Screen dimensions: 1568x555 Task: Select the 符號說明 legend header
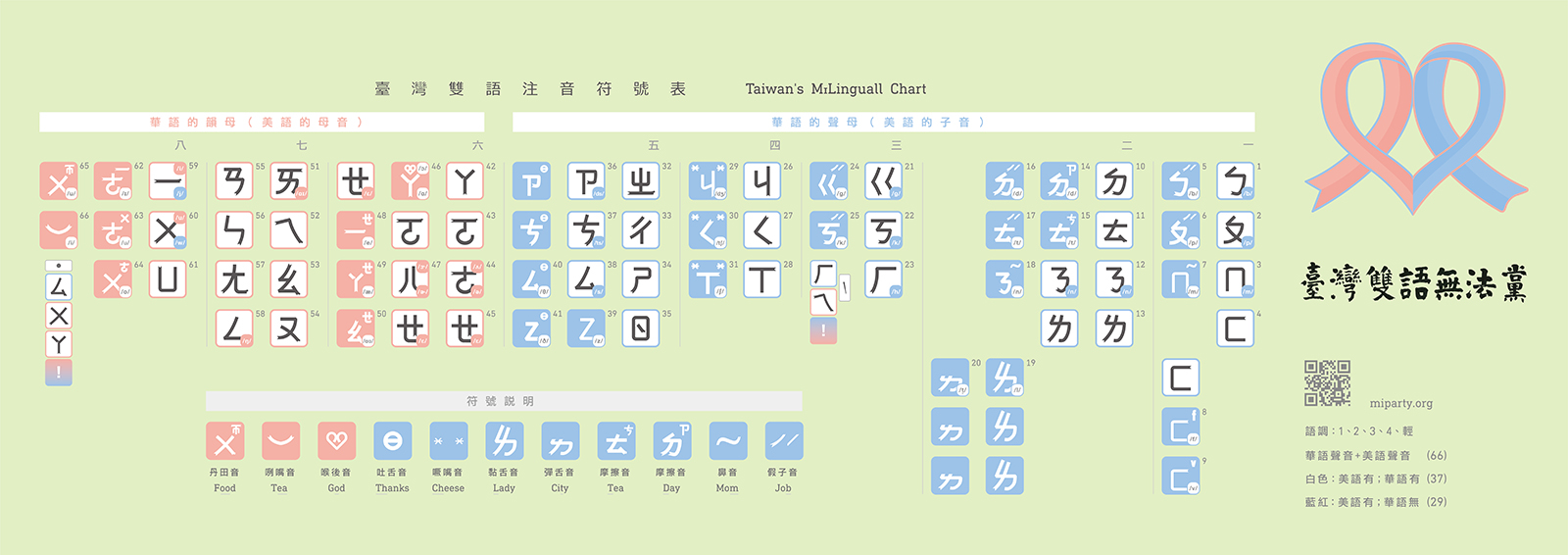(504, 401)
